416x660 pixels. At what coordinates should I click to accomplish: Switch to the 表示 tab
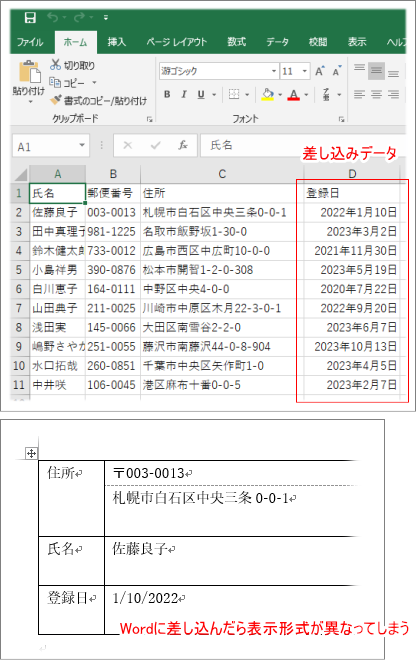(357, 42)
